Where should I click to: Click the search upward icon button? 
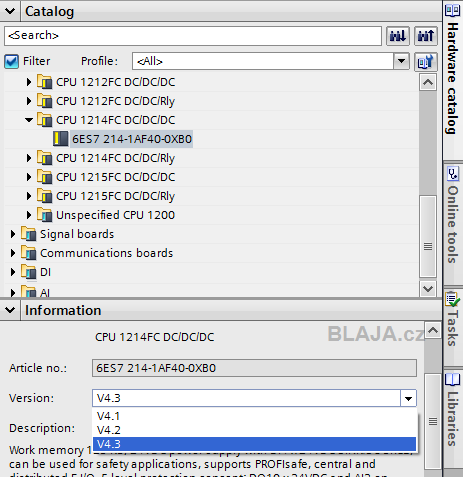pos(426,36)
